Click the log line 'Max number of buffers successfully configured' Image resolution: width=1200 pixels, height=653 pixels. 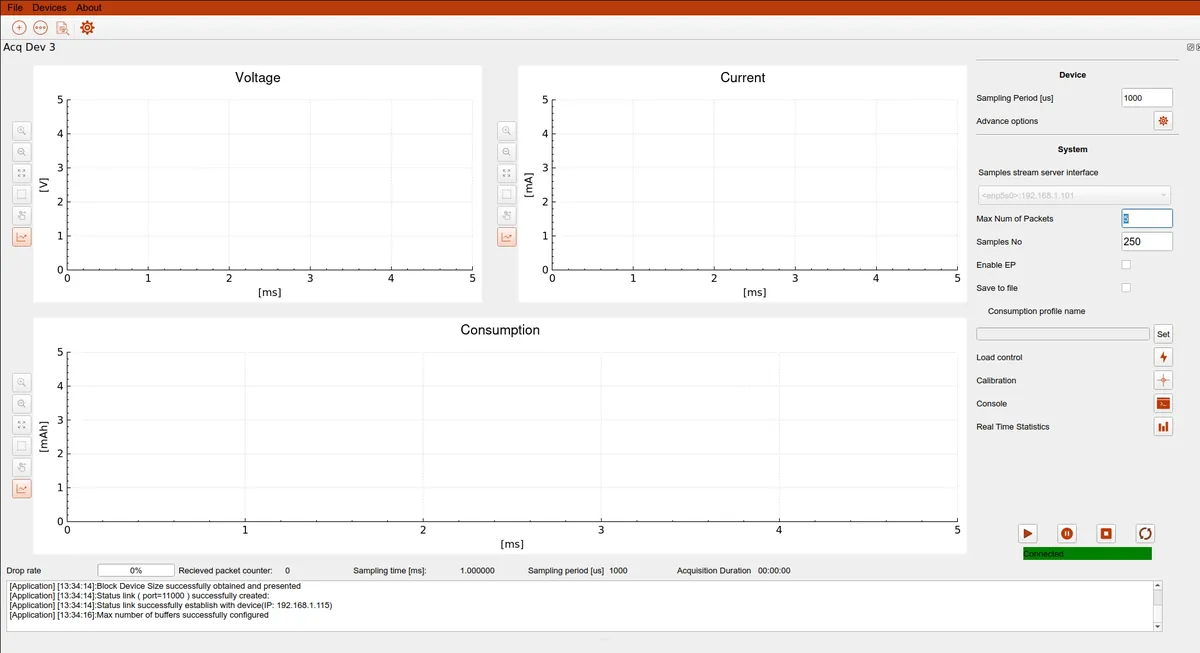point(138,615)
